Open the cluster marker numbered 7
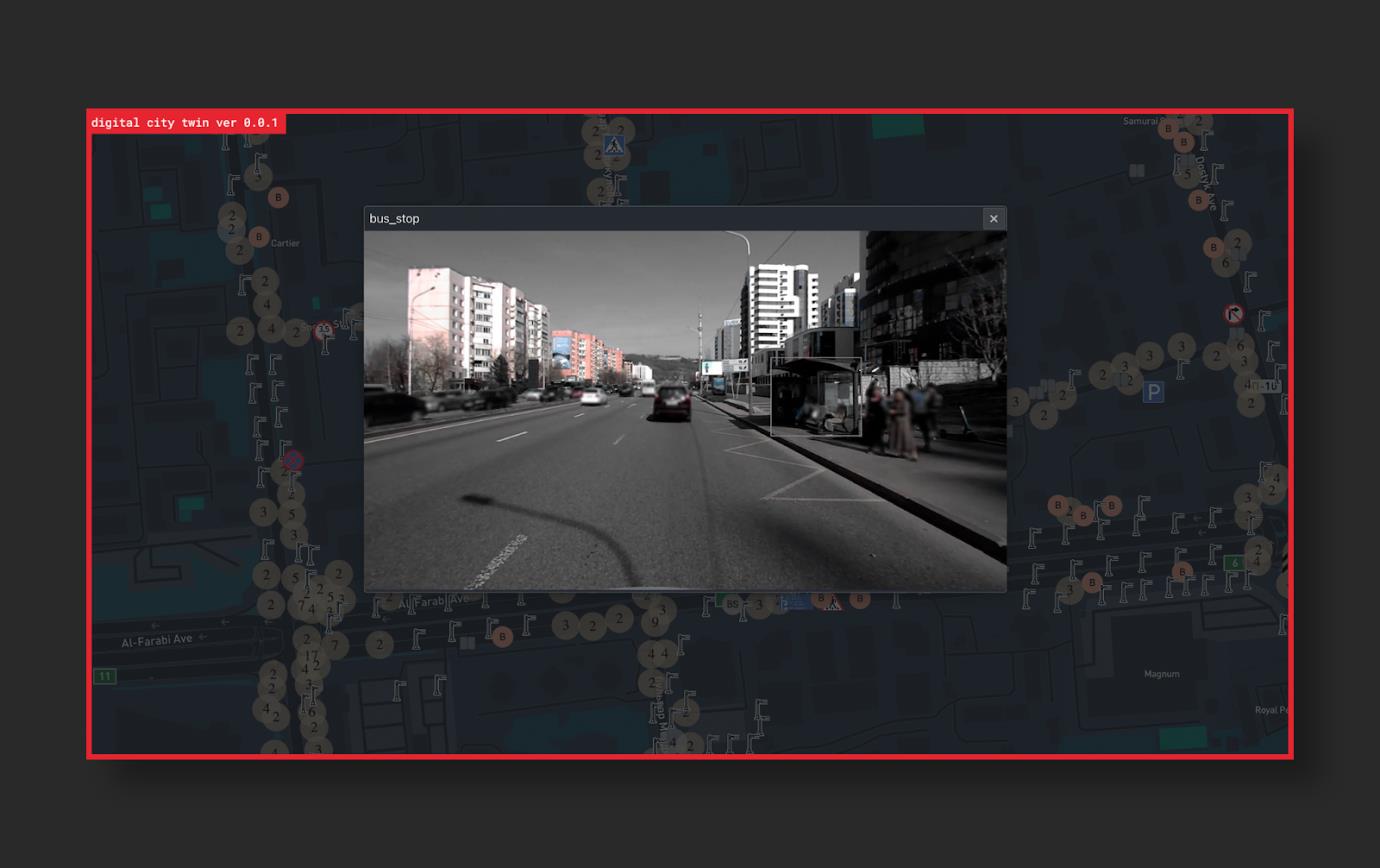This screenshot has width=1380, height=868. tap(334, 646)
